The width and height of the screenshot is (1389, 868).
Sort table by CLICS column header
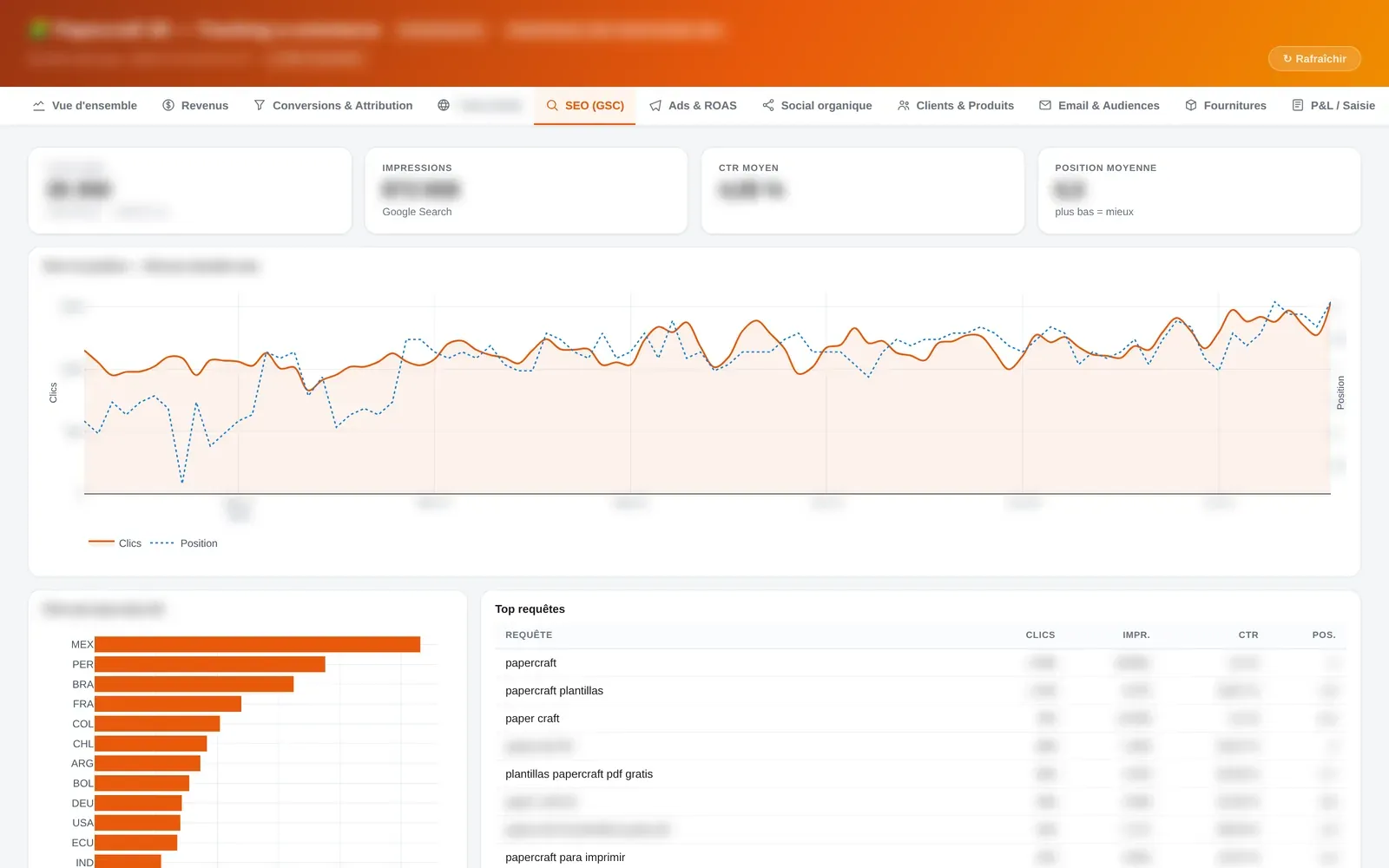(x=1040, y=635)
